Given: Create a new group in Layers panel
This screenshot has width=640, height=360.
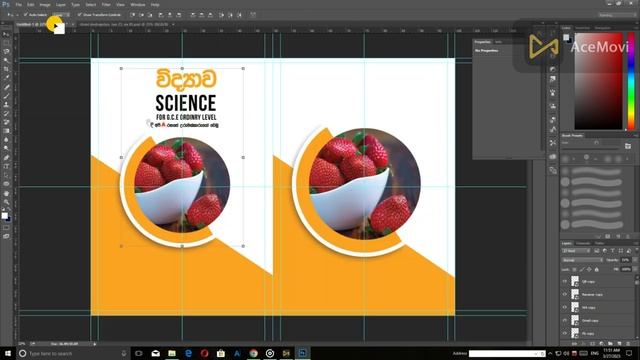Looking at the screenshot, I should click(610, 344).
